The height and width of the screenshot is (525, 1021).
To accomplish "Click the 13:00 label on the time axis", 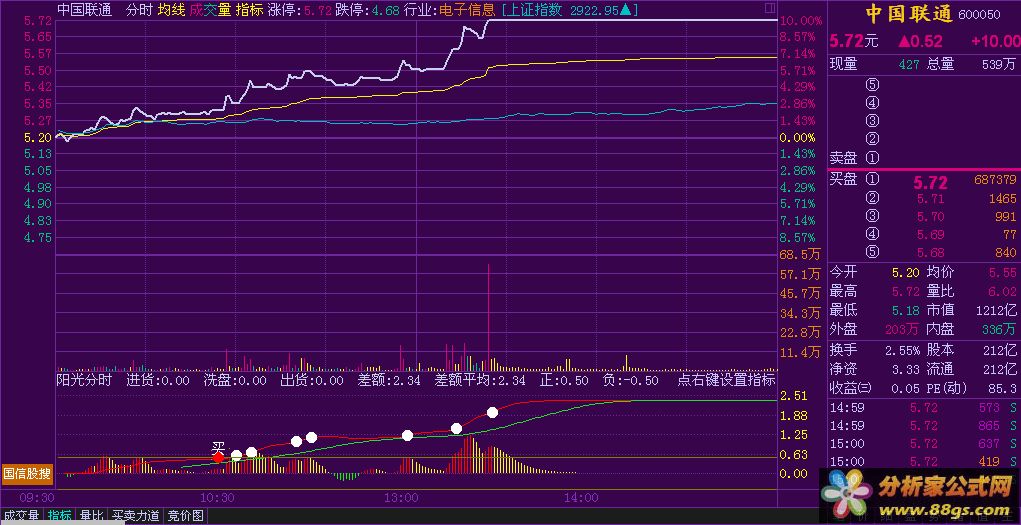I will point(401,498).
